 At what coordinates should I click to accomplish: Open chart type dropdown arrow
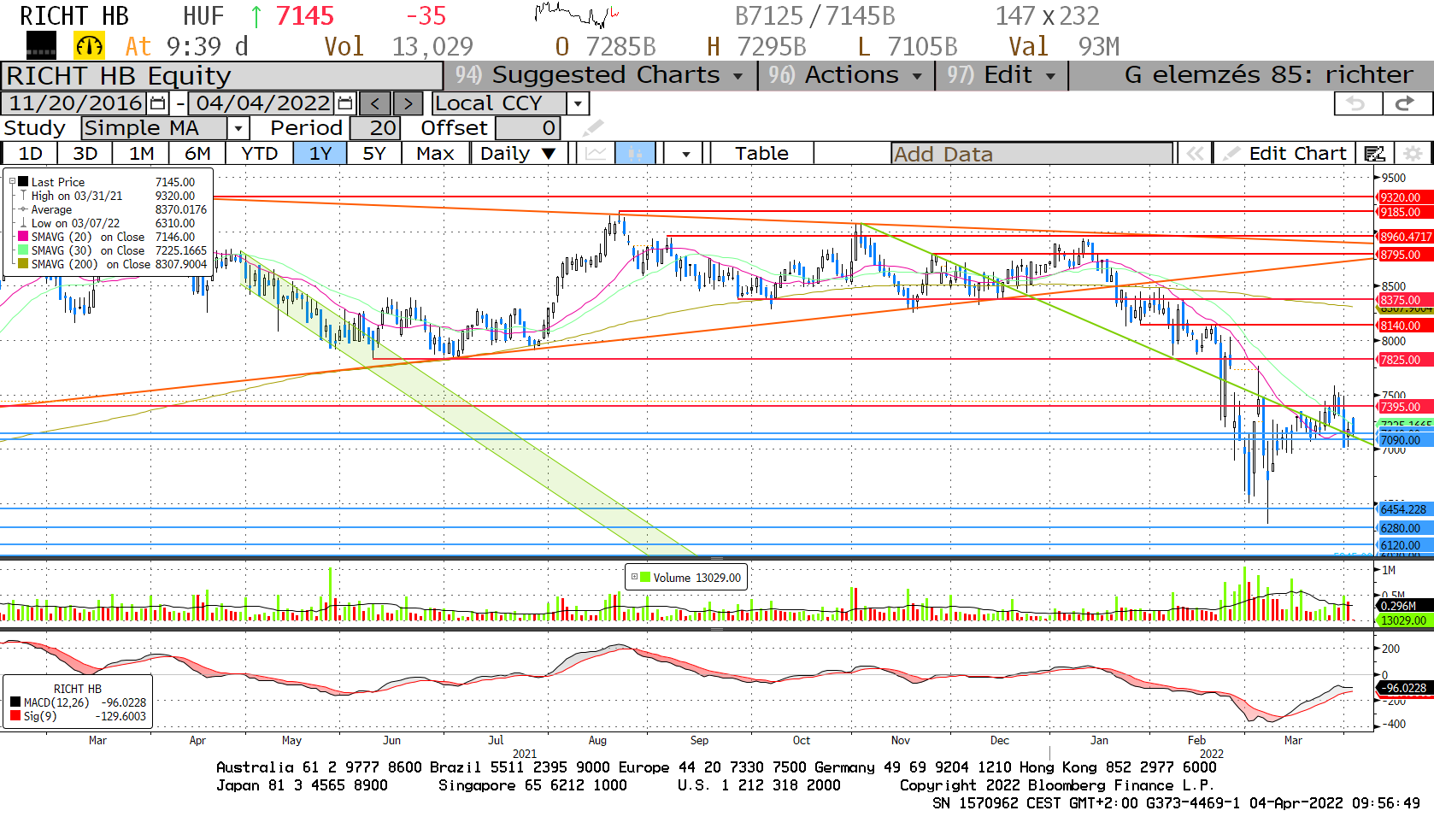(x=685, y=154)
